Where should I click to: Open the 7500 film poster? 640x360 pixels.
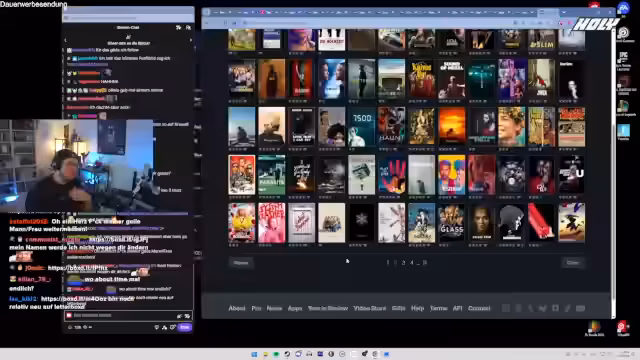362,127
